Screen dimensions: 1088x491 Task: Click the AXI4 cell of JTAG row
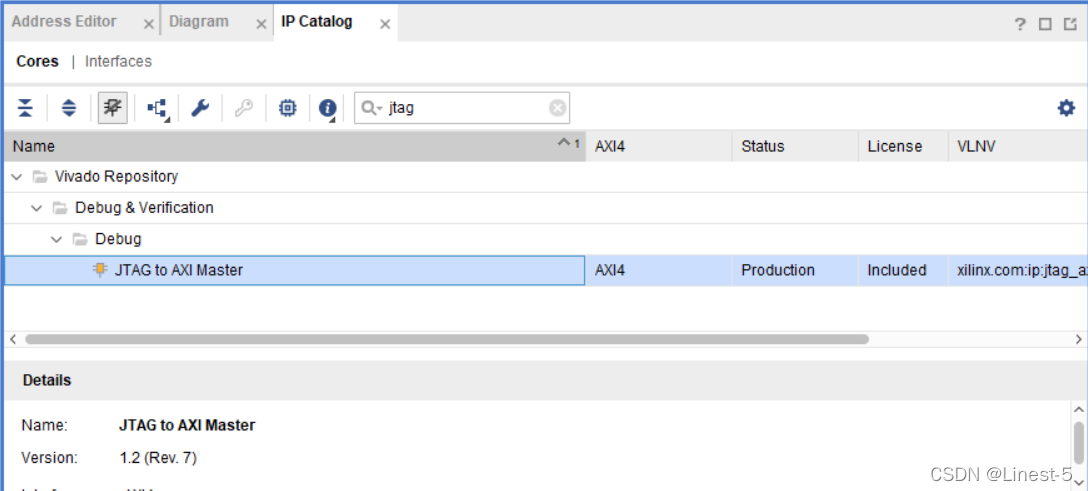[x=659, y=270]
